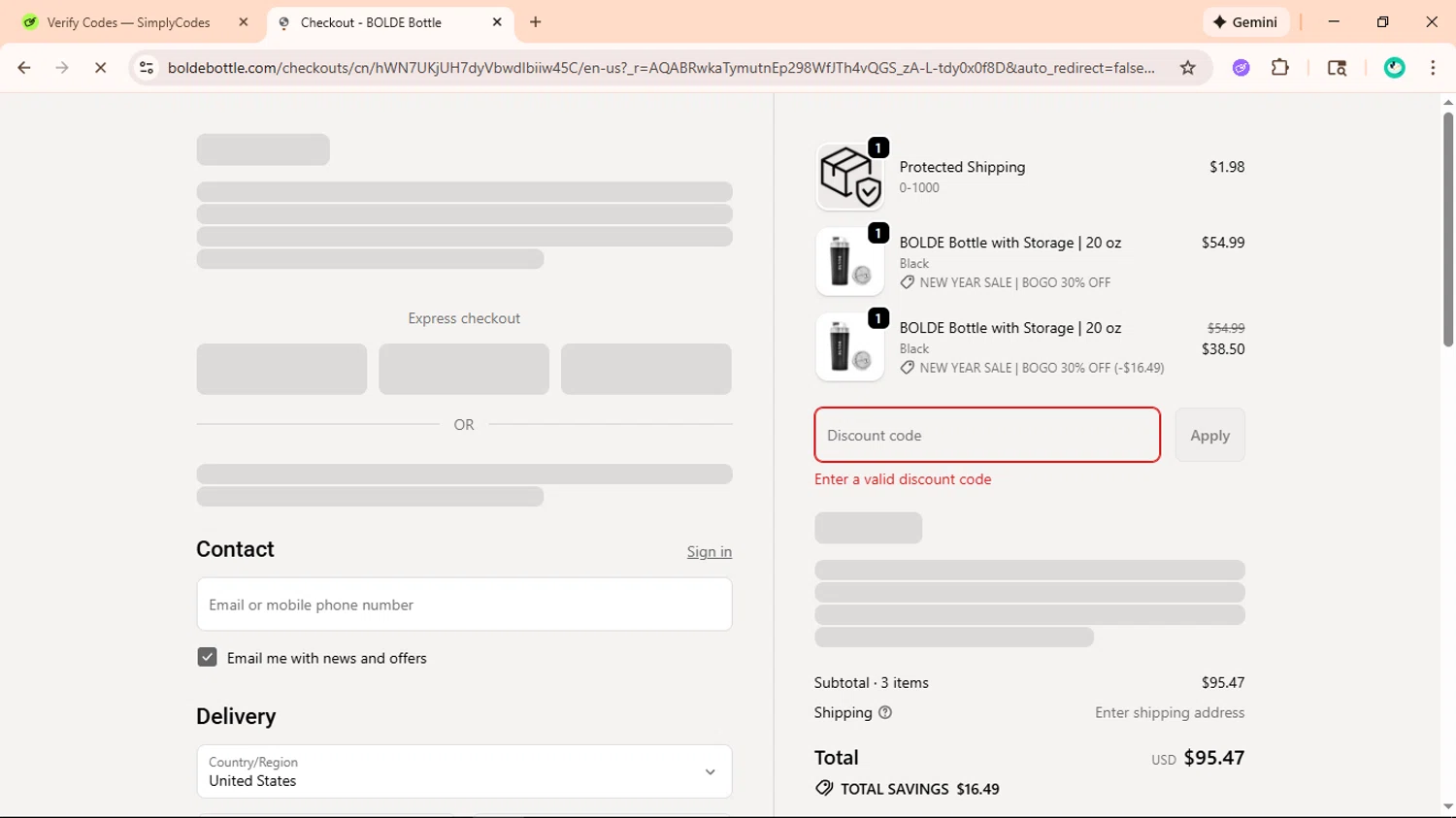
Task: Click the address bar URL
Action: tap(660, 68)
